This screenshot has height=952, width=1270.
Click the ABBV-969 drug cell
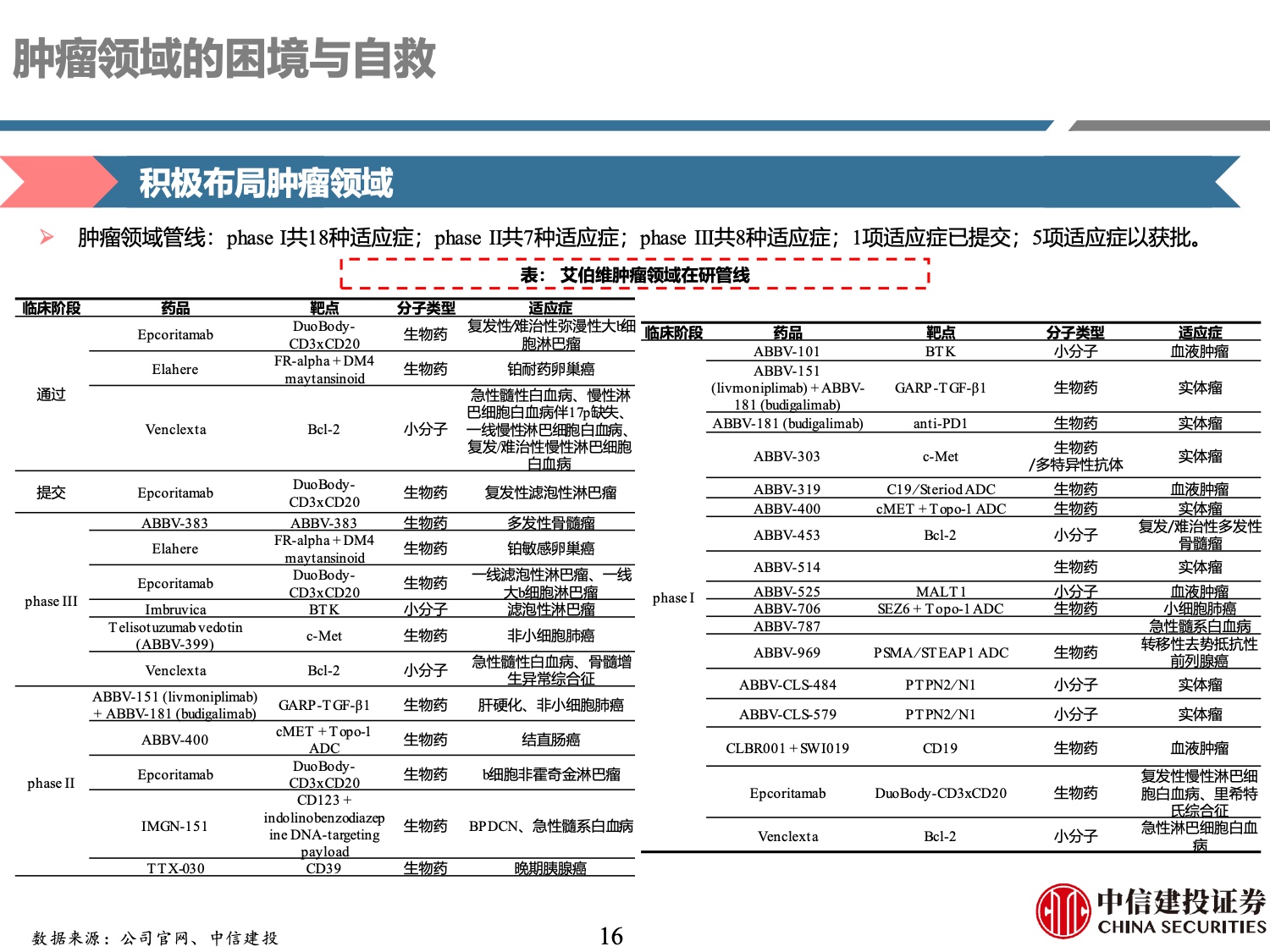point(787,652)
